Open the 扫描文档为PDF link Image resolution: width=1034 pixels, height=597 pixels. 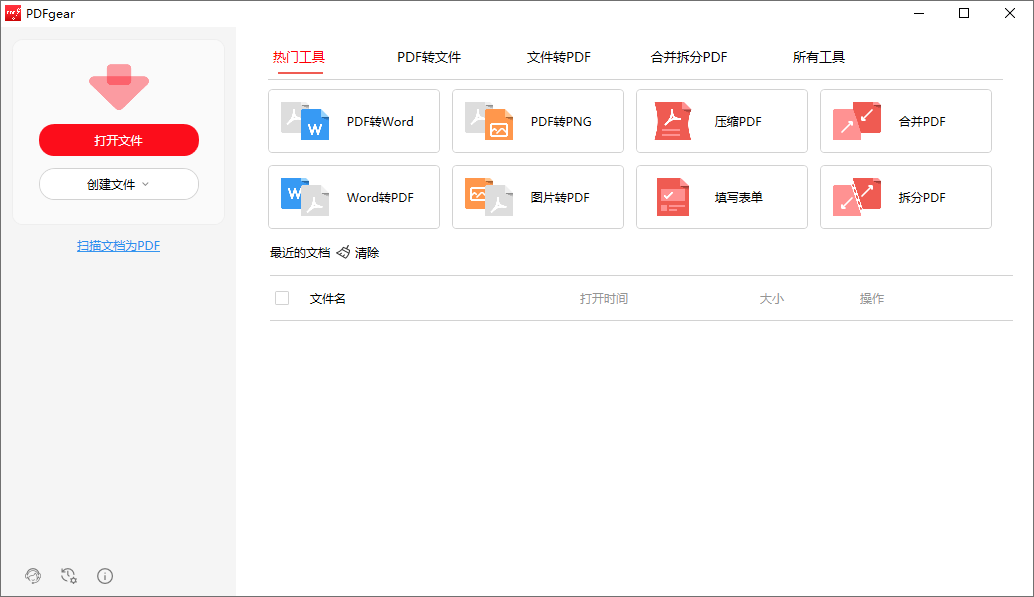coord(118,245)
